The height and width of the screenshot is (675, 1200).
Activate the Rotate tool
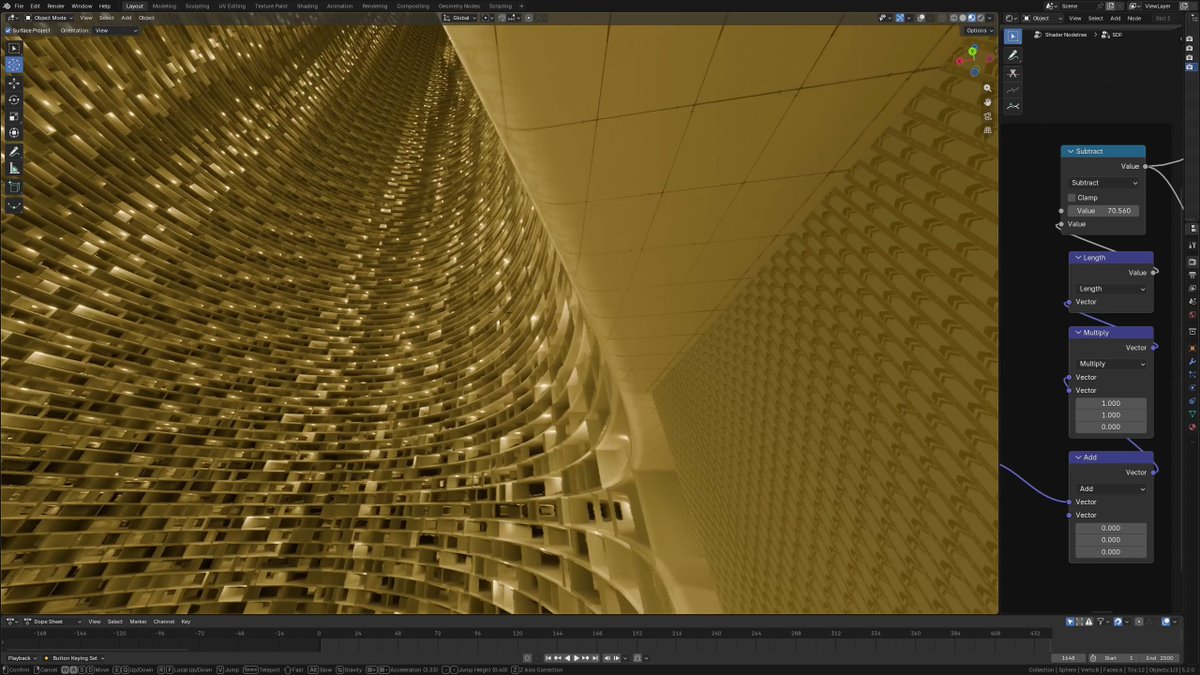point(14,99)
